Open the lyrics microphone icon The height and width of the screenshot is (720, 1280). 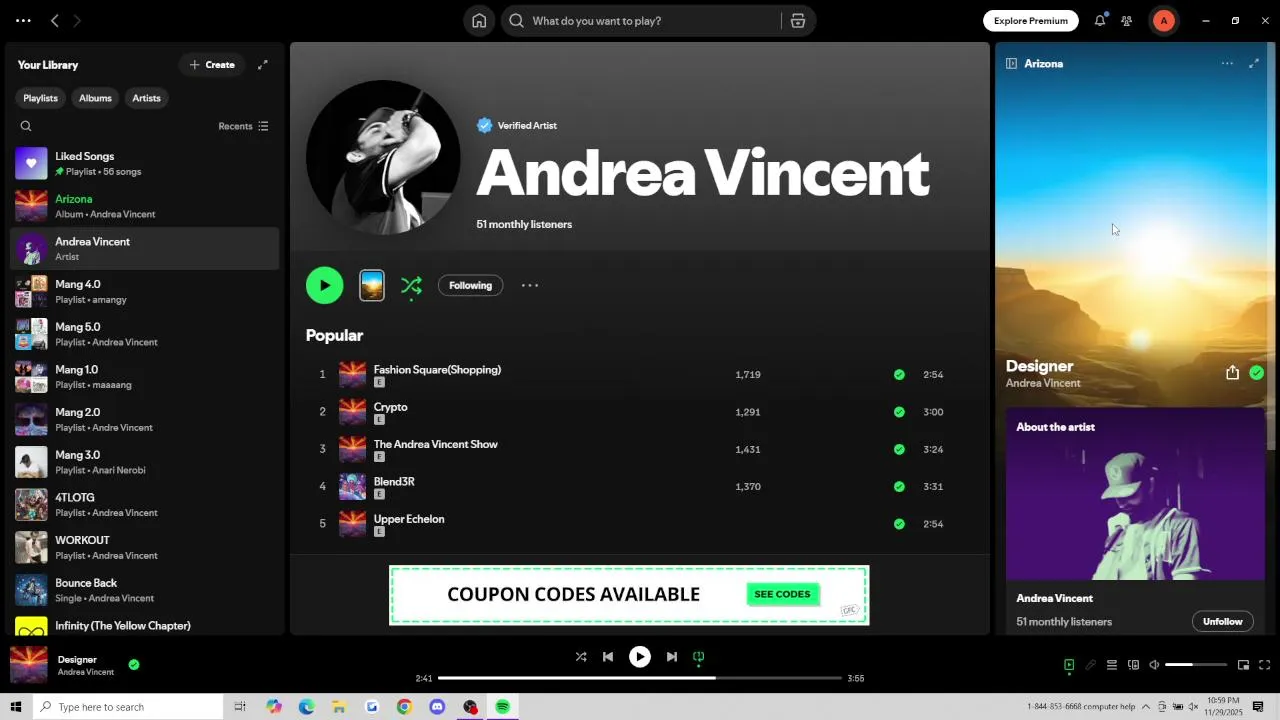tap(1091, 665)
